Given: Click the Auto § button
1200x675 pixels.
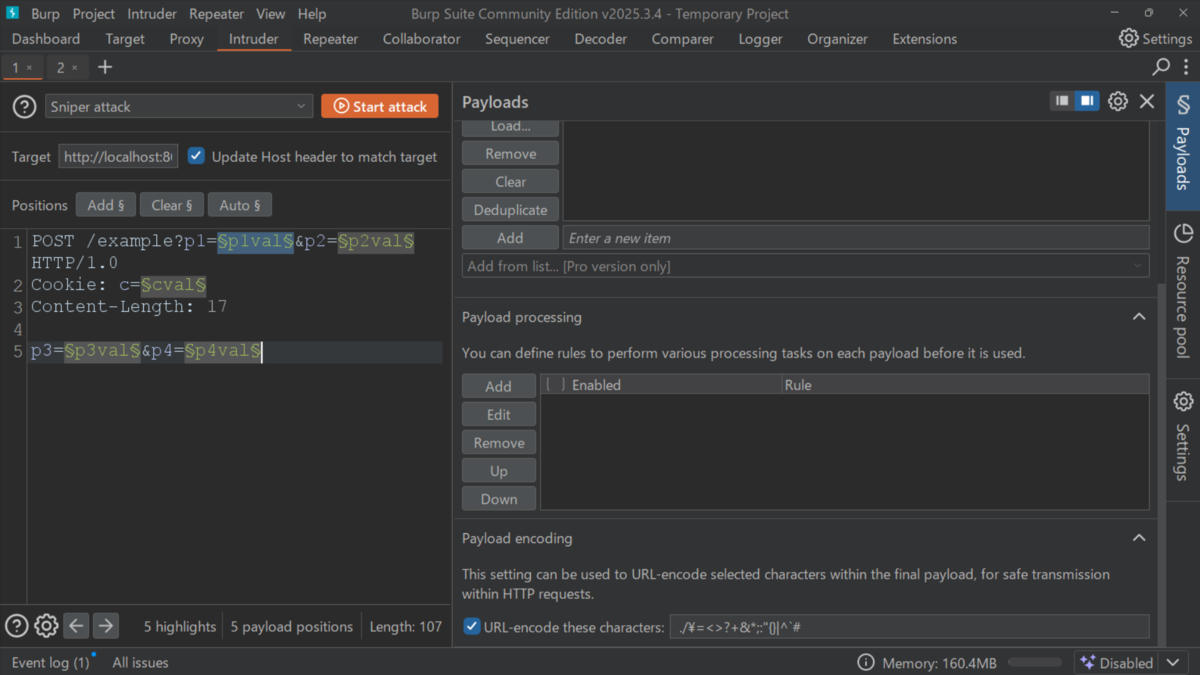Looking at the screenshot, I should (240, 205).
